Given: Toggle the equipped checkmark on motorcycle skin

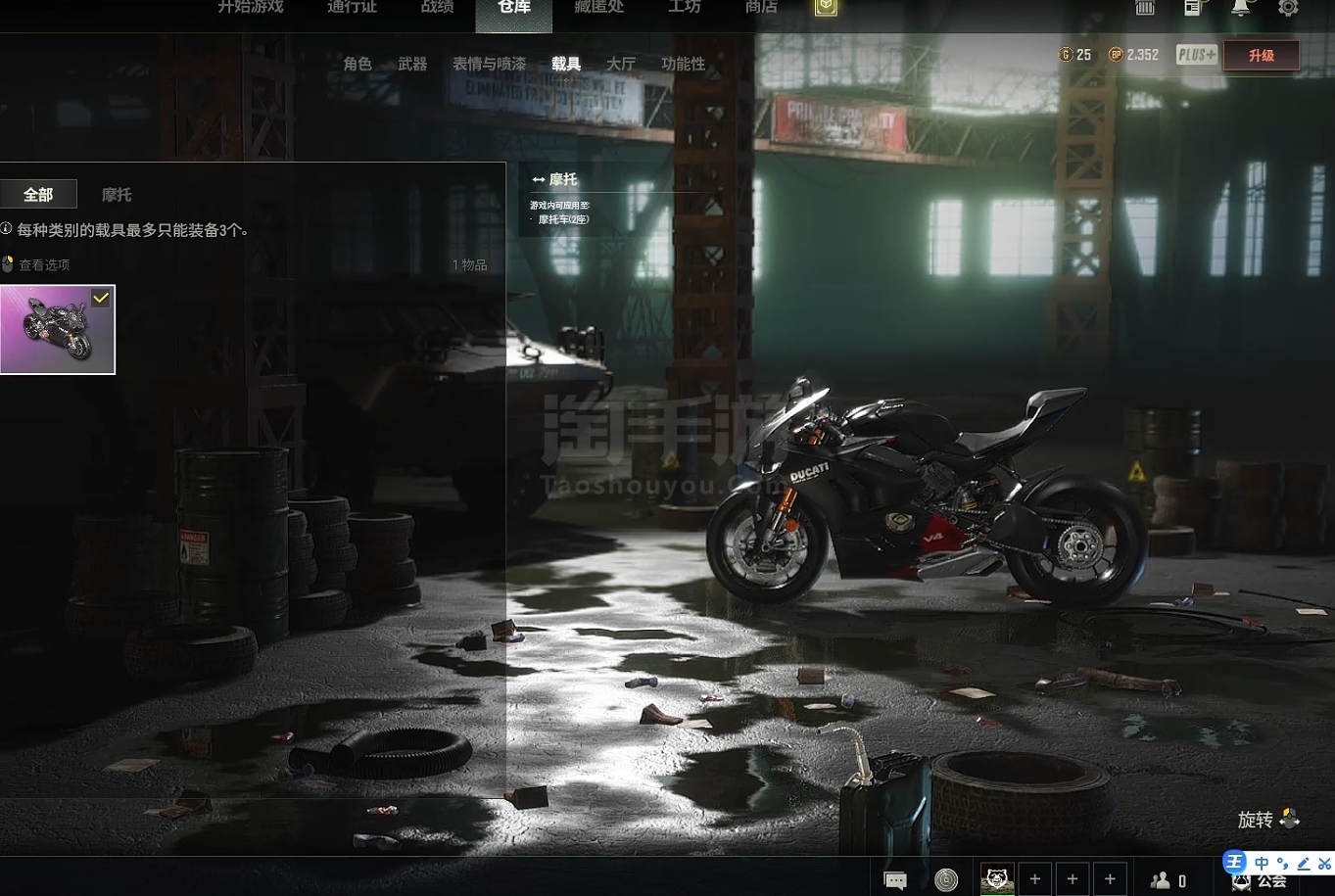Looking at the screenshot, I should point(101,298).
